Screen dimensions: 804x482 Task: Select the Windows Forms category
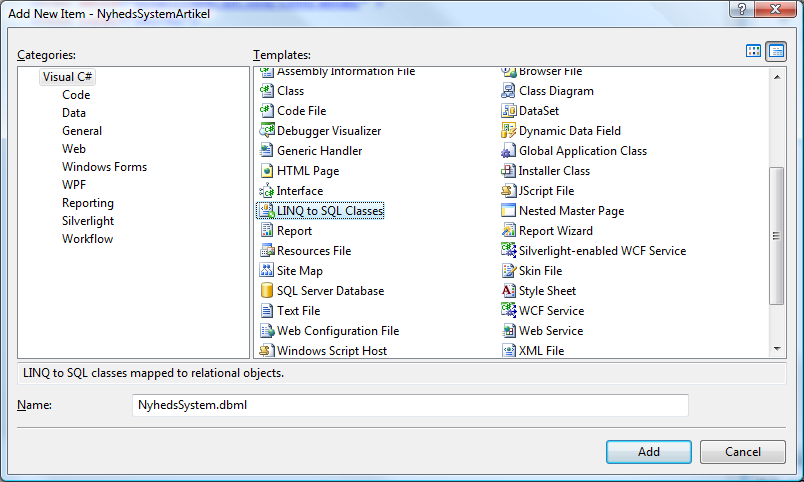pyautogui.click(x=104, y=167)
